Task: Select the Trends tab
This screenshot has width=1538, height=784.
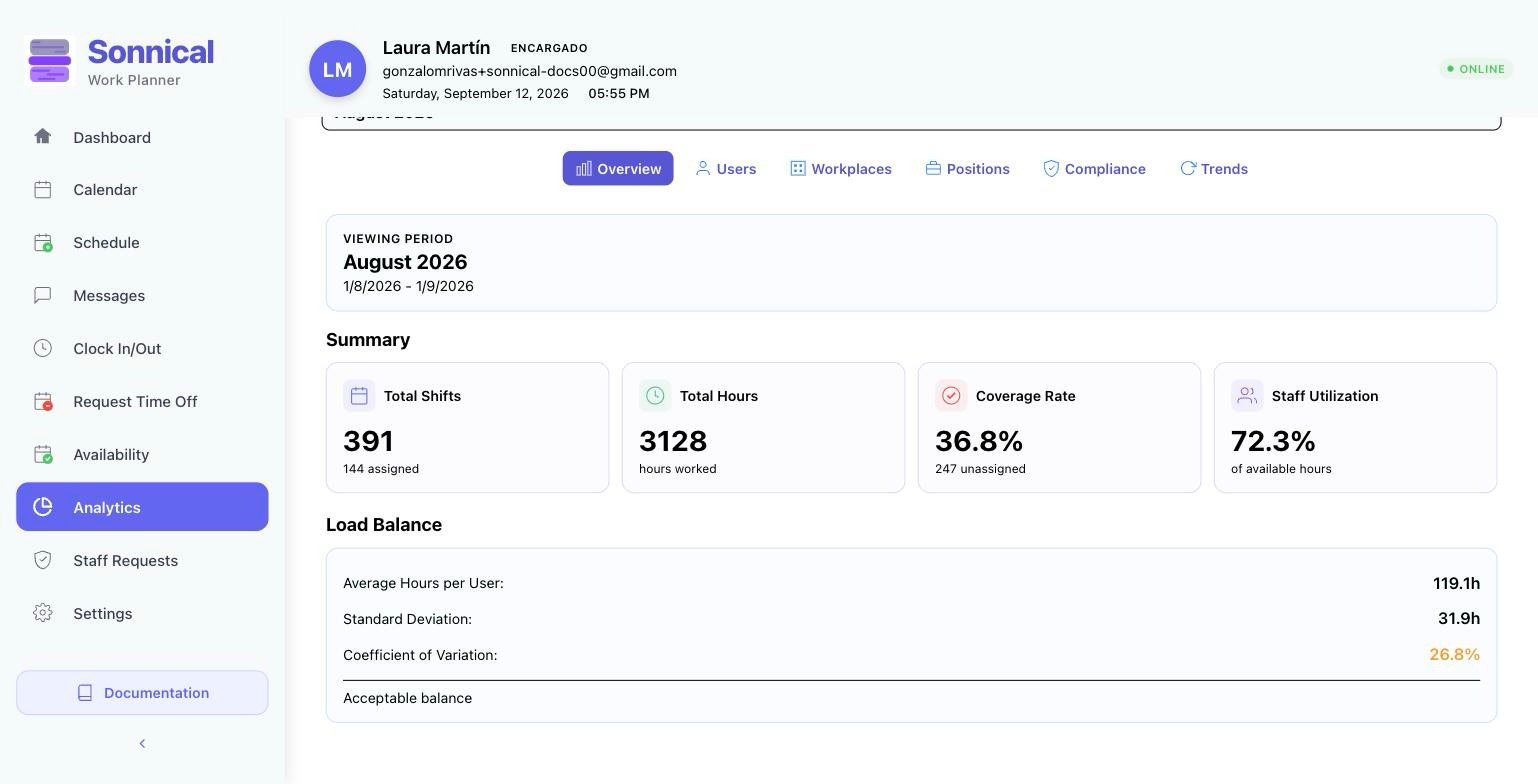Action: point(1214,169)
